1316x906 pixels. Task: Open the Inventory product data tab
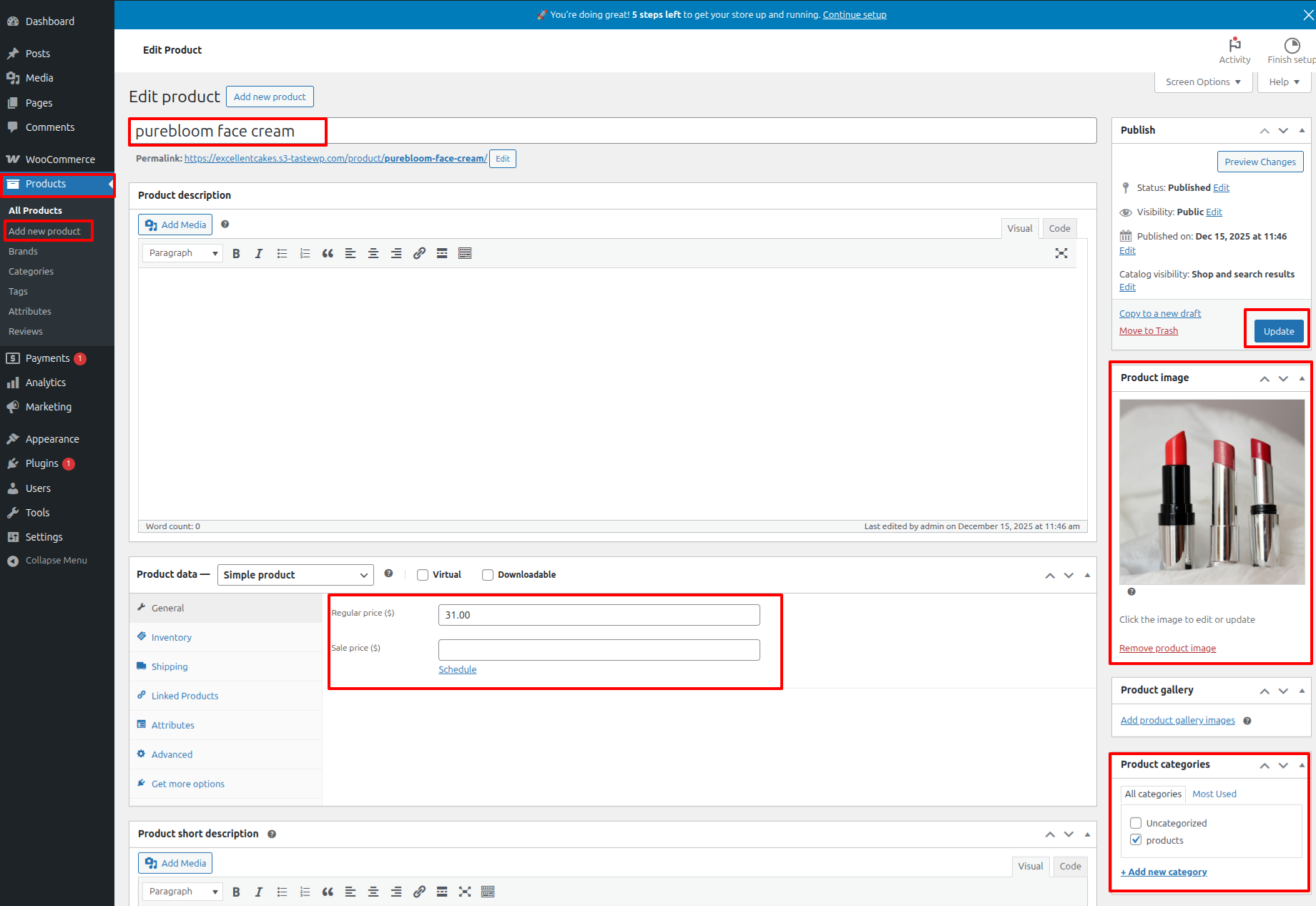(171, 637)
